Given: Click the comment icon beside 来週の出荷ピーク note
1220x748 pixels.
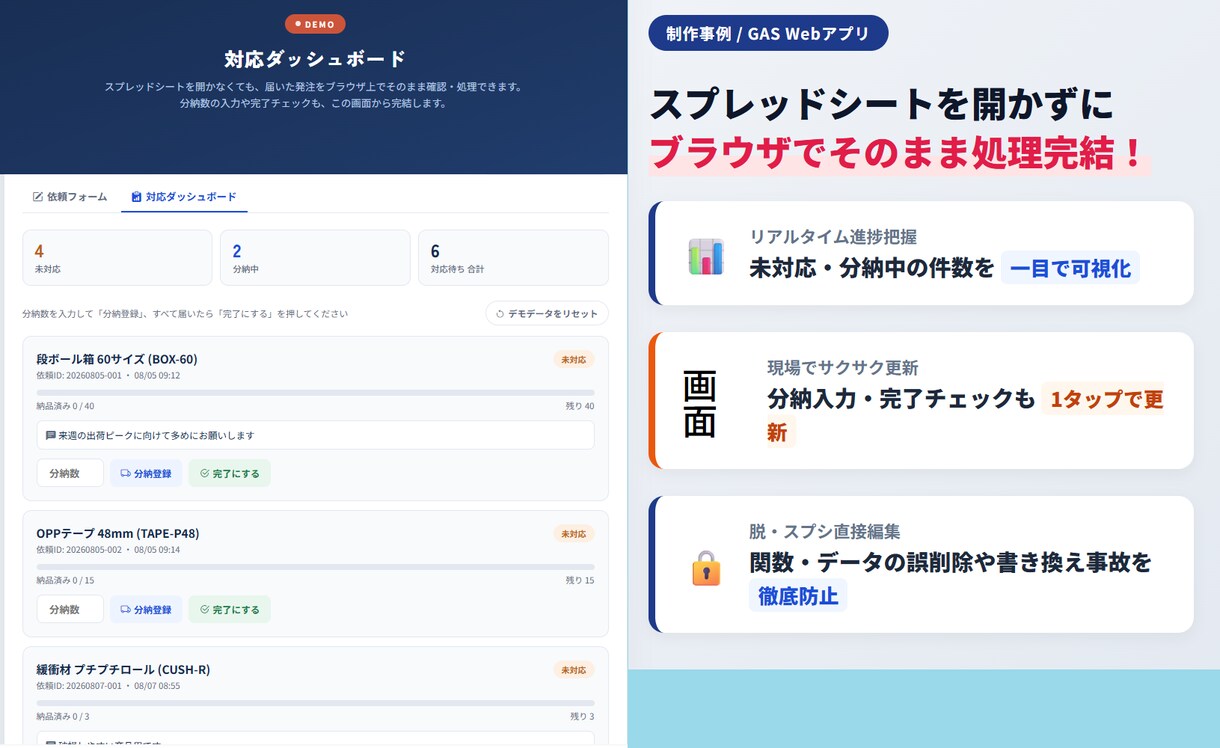Looking at the screenshot, I should pyautogui.click(x=51, y=435).
